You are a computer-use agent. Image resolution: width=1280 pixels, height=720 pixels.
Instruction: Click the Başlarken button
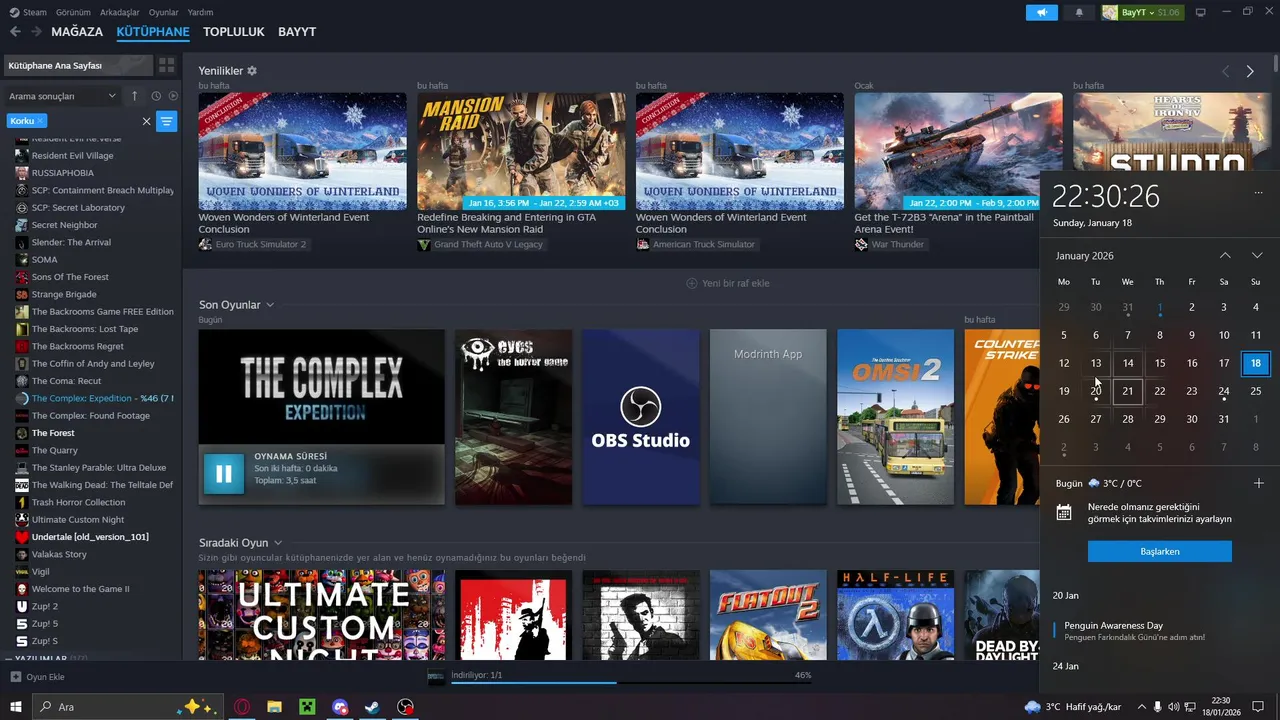pos(1160,551)
